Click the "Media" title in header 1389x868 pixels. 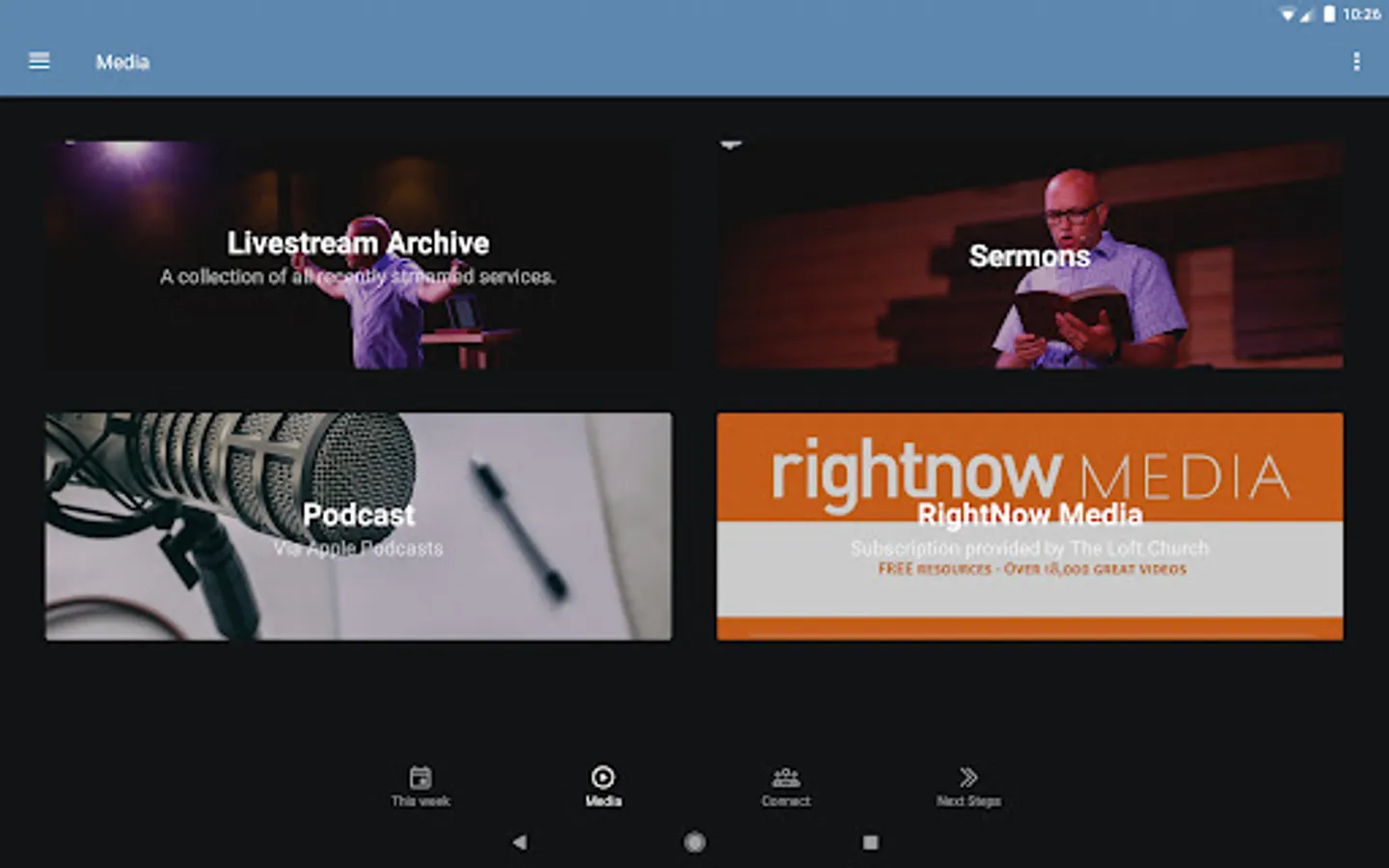click(x=123, y=62)
